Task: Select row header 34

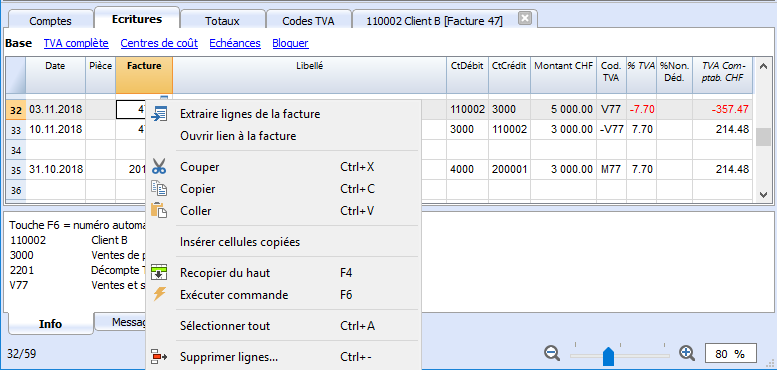Action: [16, 150]
